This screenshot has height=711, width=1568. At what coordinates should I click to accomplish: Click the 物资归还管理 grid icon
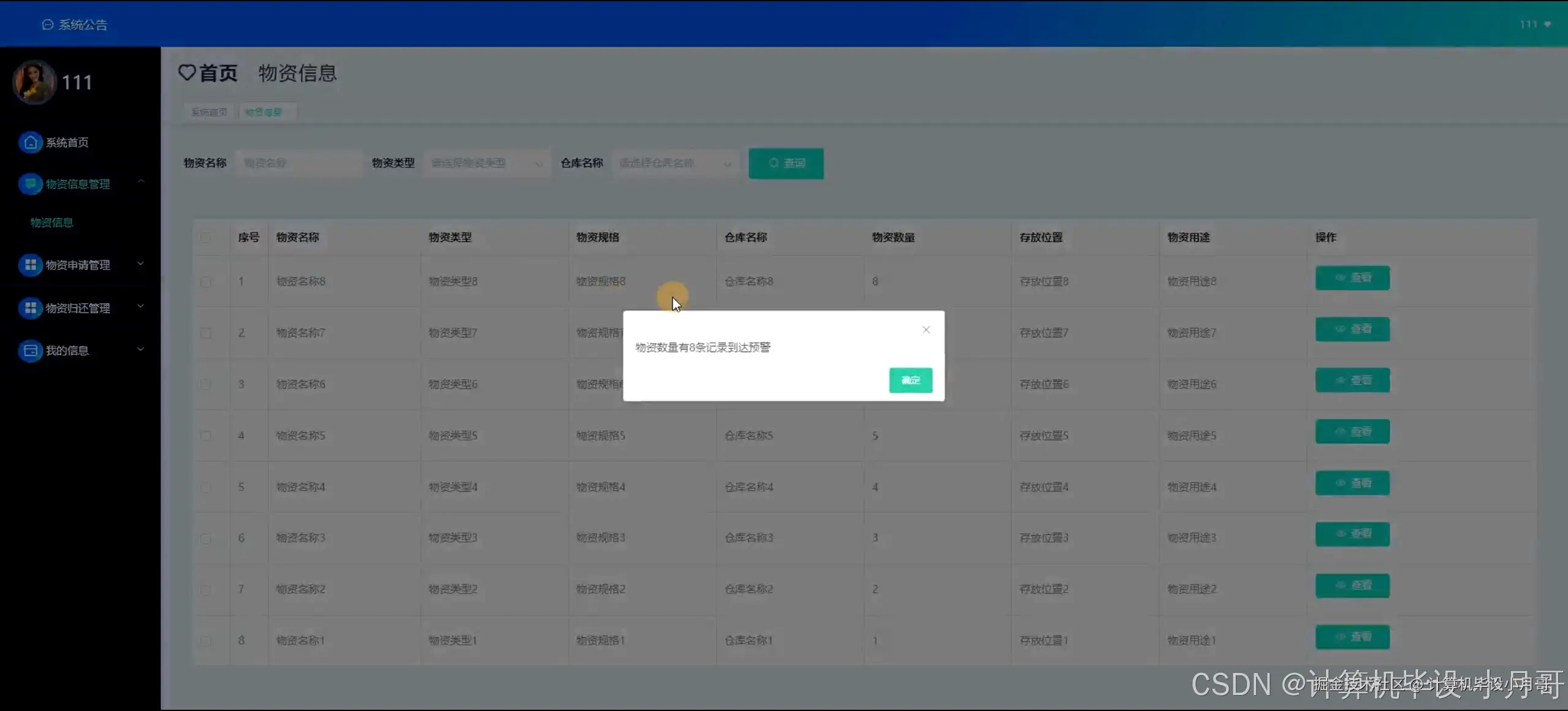click(x=30, y=307)
